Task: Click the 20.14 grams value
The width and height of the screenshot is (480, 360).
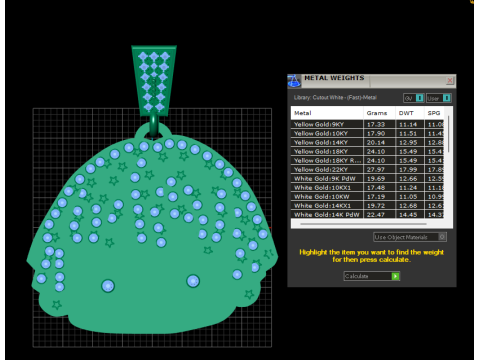Action: (376, 142)
